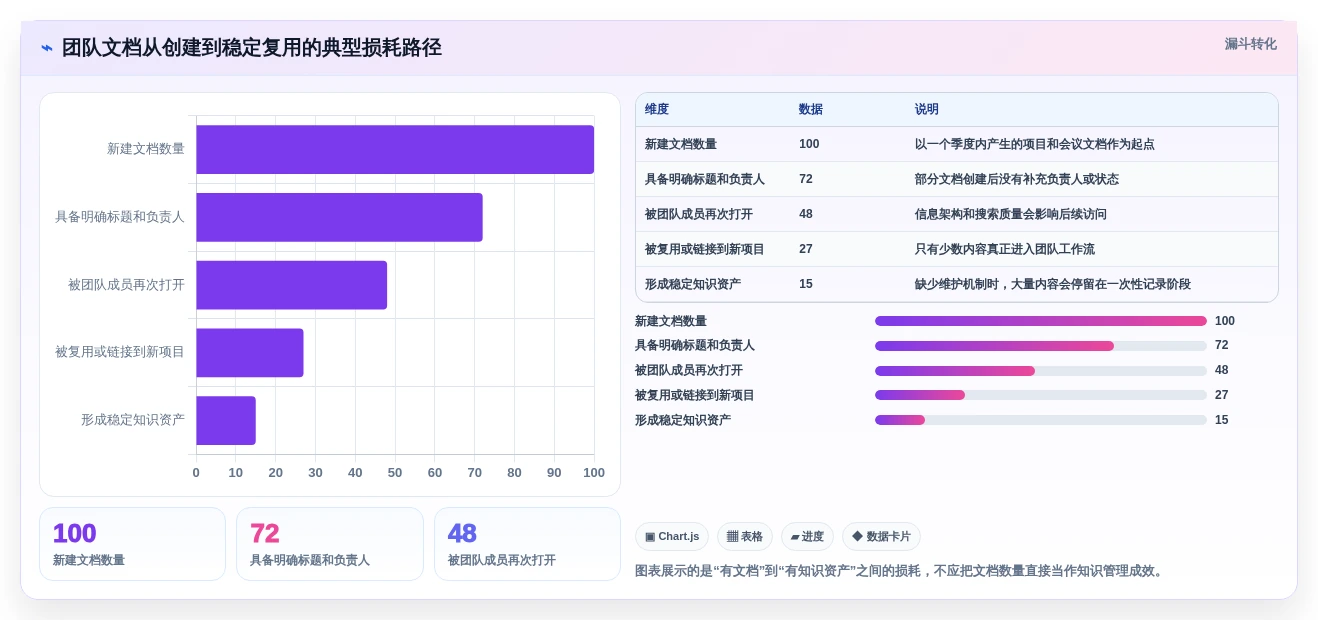Click description starting 缺少维护机制时
The width and height of the screenshot is (1318, 620).
[1053, 284]
